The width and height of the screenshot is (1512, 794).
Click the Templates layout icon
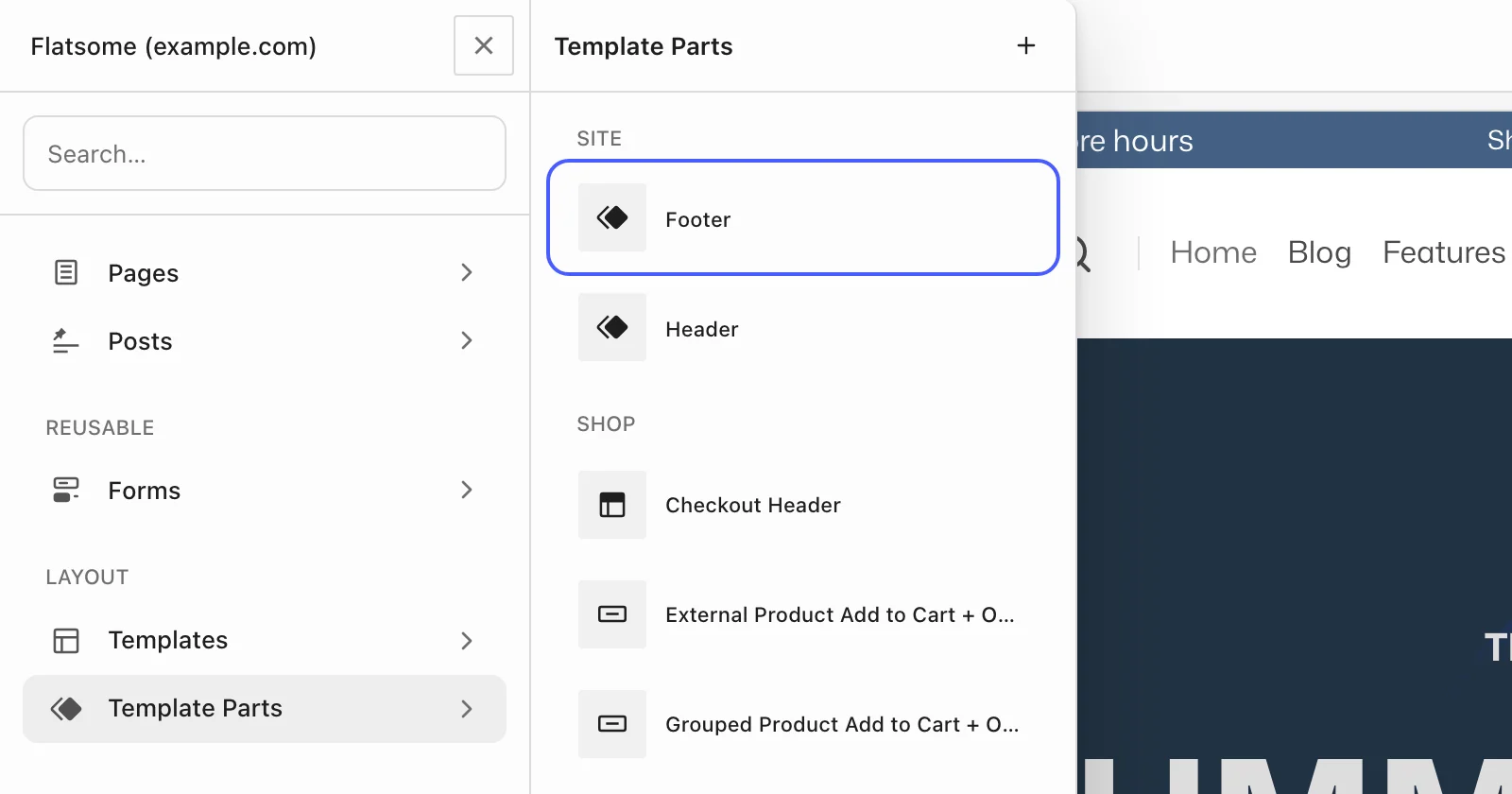(x=66, y=640)
